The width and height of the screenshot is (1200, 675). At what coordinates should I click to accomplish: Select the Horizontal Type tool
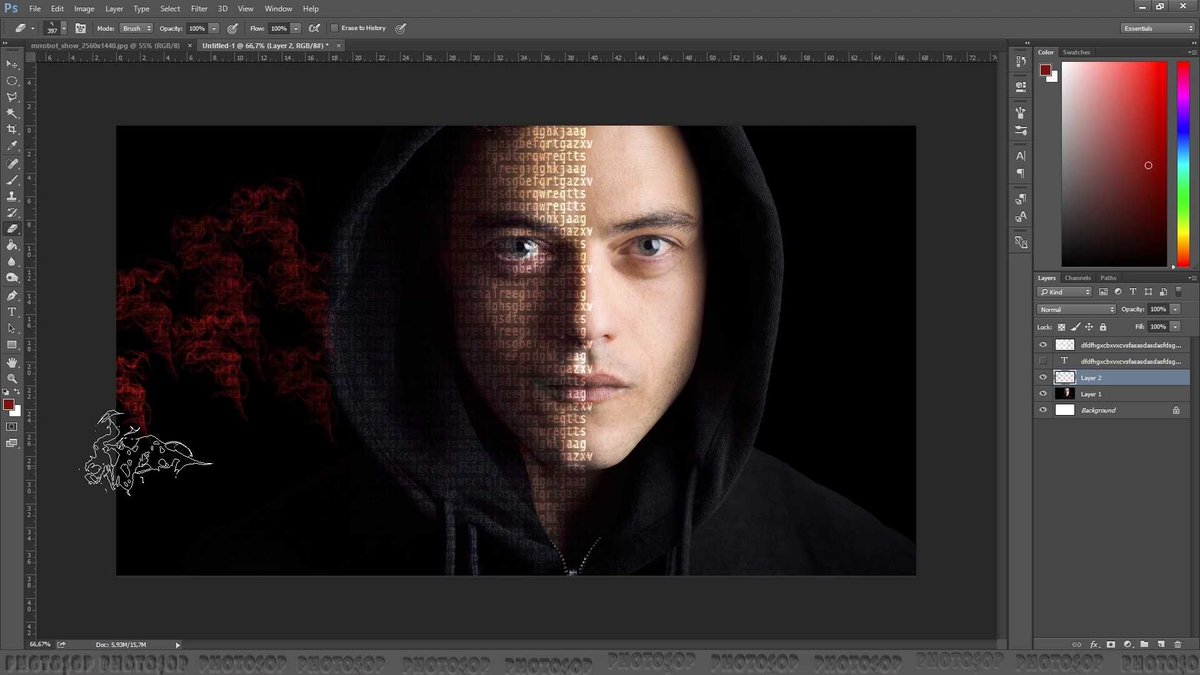(12, 312)
